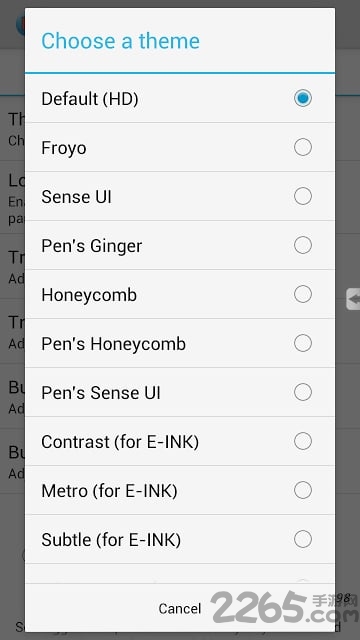Select Contrast (for E-INK) radio button
The width and height of the screenshot is (360, 640).
302,441
